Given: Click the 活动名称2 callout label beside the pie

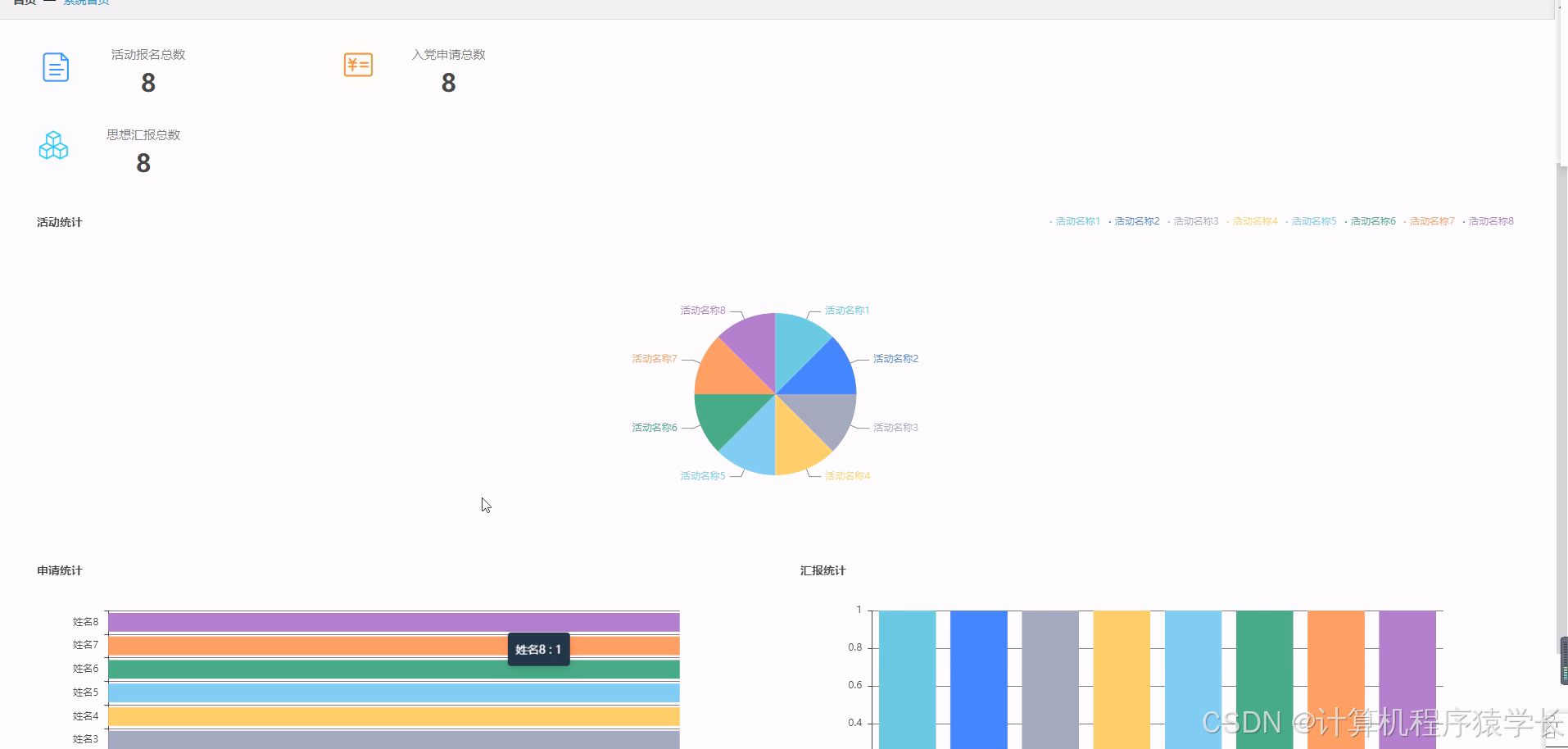Looking at the screenshot, I should click(895, 359).
